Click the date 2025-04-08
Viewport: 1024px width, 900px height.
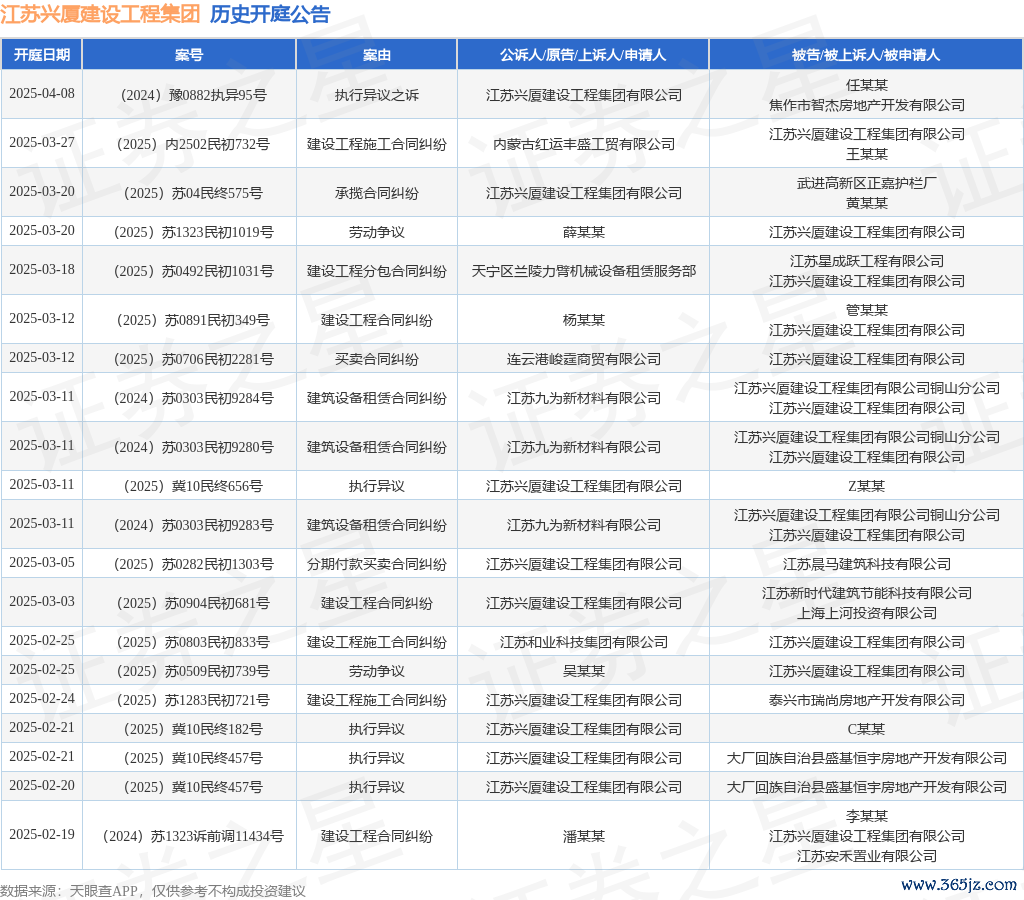42,93
